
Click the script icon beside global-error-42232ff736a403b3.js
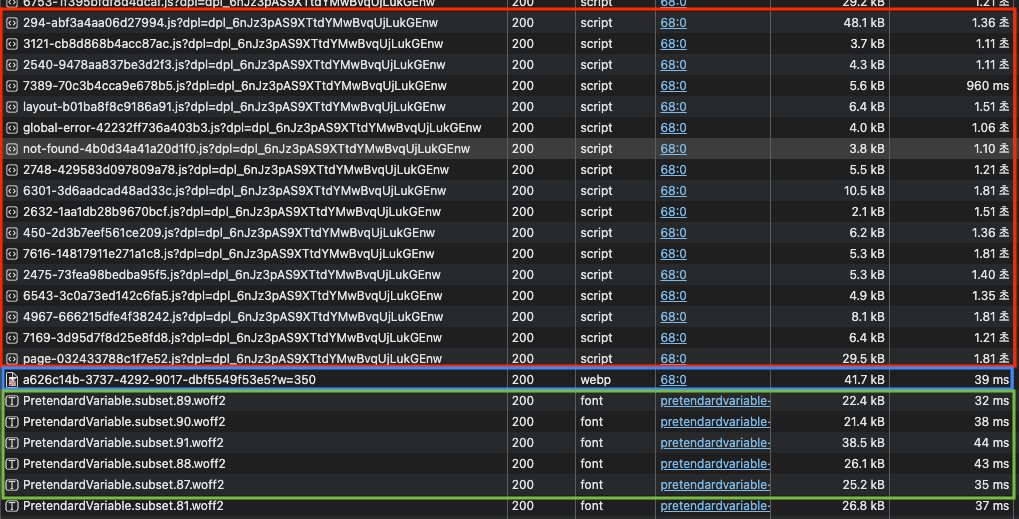pos(11,128)
